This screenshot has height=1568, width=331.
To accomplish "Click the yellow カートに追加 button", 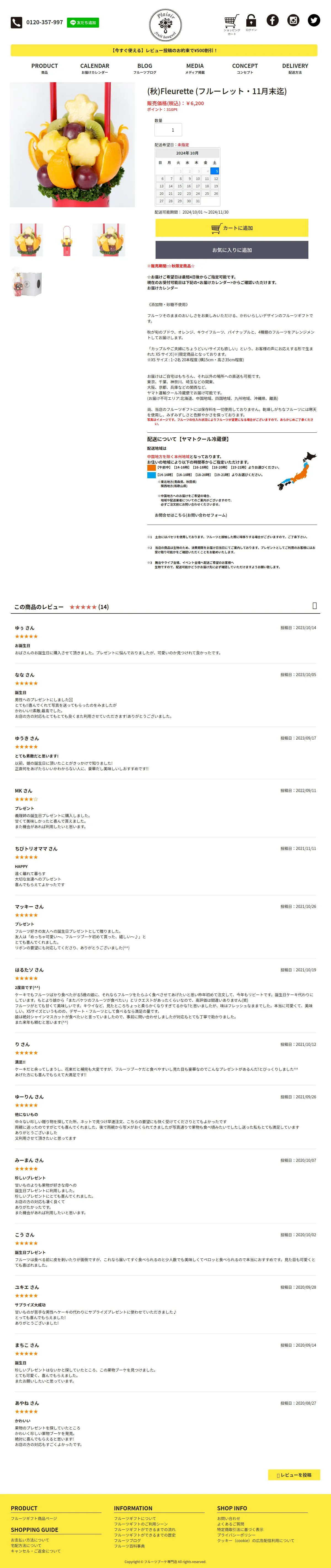I will (x=232, y=228).
